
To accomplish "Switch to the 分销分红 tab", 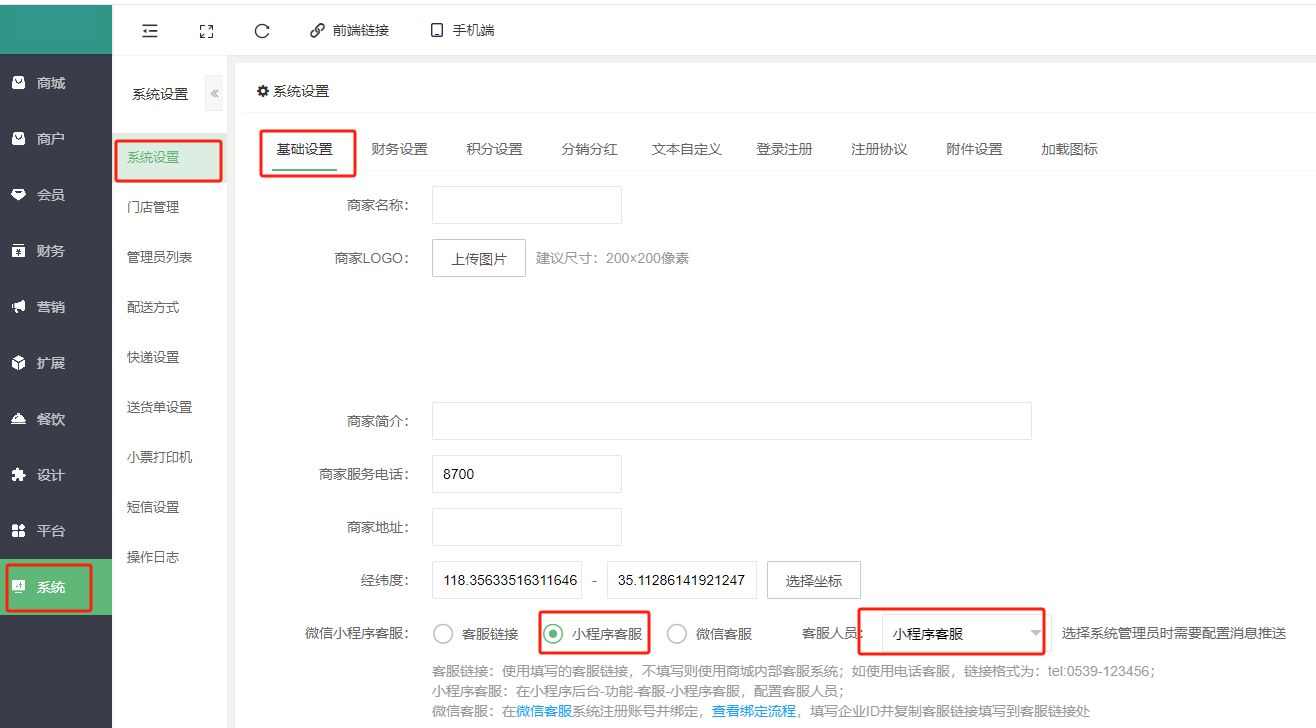I will [x=589, y=149].
